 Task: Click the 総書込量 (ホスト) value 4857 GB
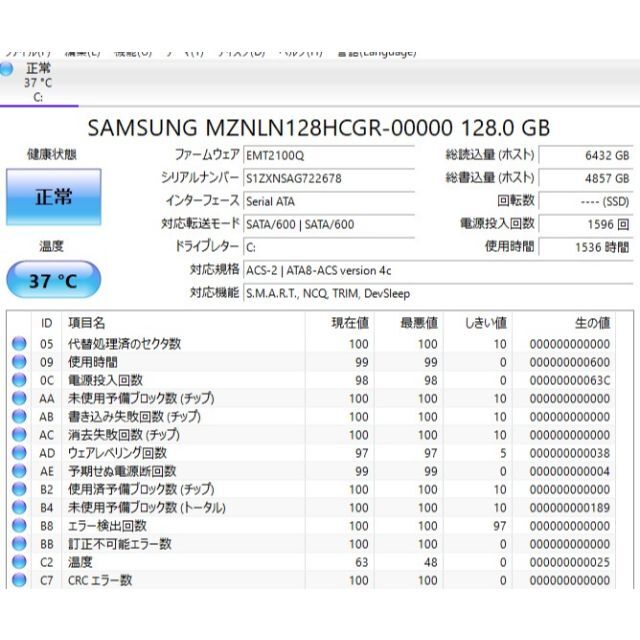pyautogui.click(x=586, y=178)
